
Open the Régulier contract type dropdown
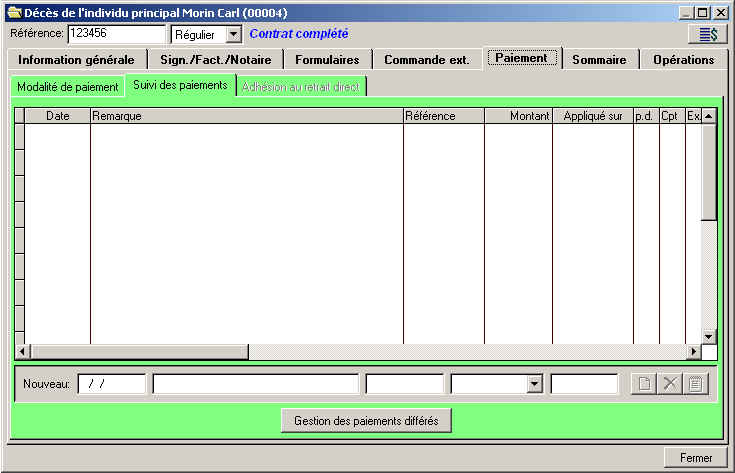click(x=233, y=35)
